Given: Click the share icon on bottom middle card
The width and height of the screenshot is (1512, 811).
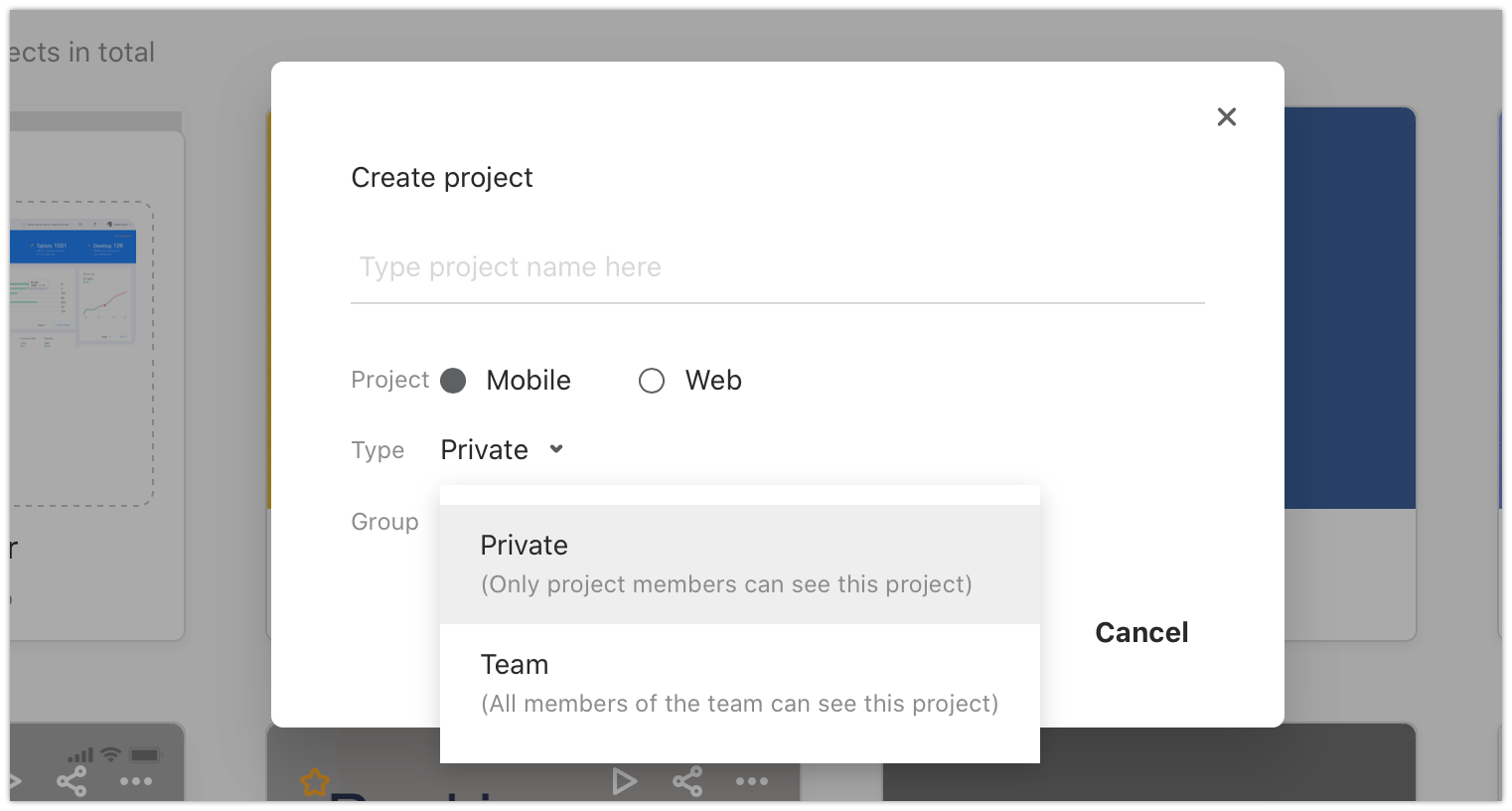Looking at the screenshot, I should pyautogui.click(x=687, y=781).
